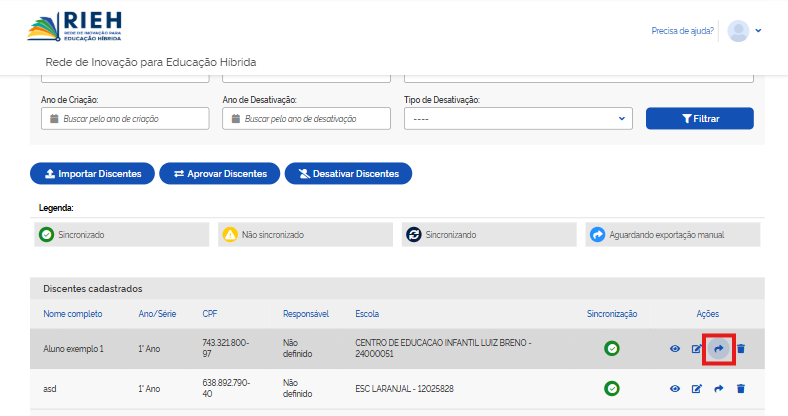788x416 pixels.
Task: Delete 'Aluno exemplo 1' with trash icon
Action: (x=741, y=348)
